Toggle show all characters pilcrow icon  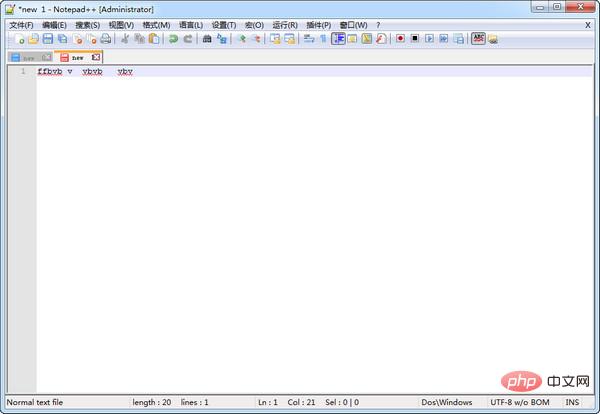tap(323, 39)
